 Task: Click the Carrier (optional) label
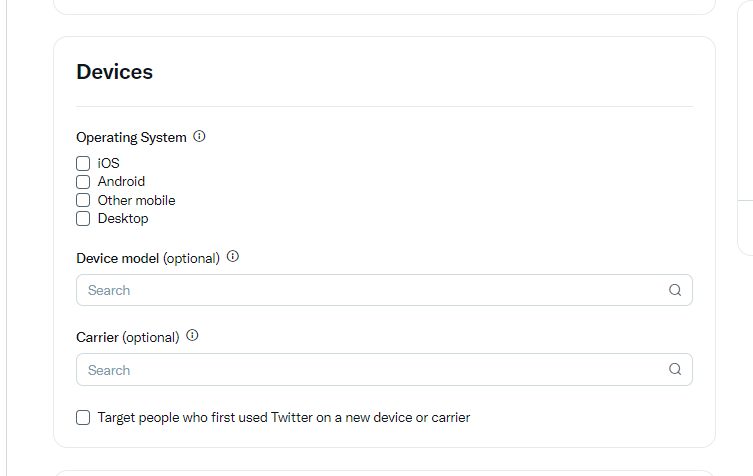pyautogui.click(x=128, y=337)
